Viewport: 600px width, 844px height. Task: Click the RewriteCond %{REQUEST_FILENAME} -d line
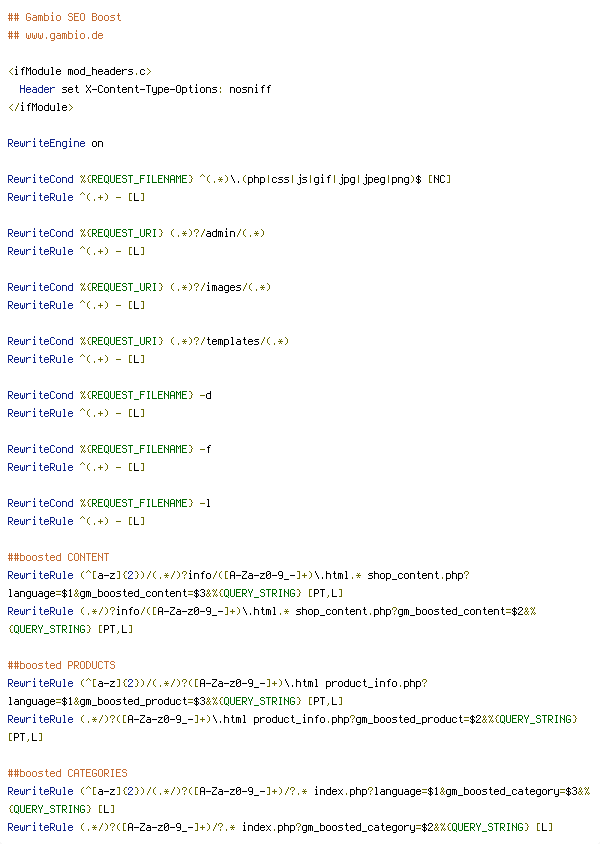[x=109, y=395]
